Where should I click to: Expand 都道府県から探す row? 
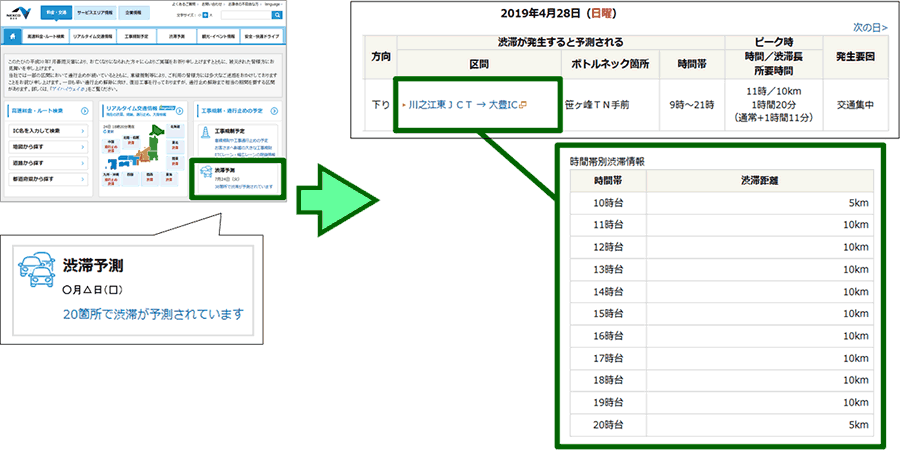48,180
